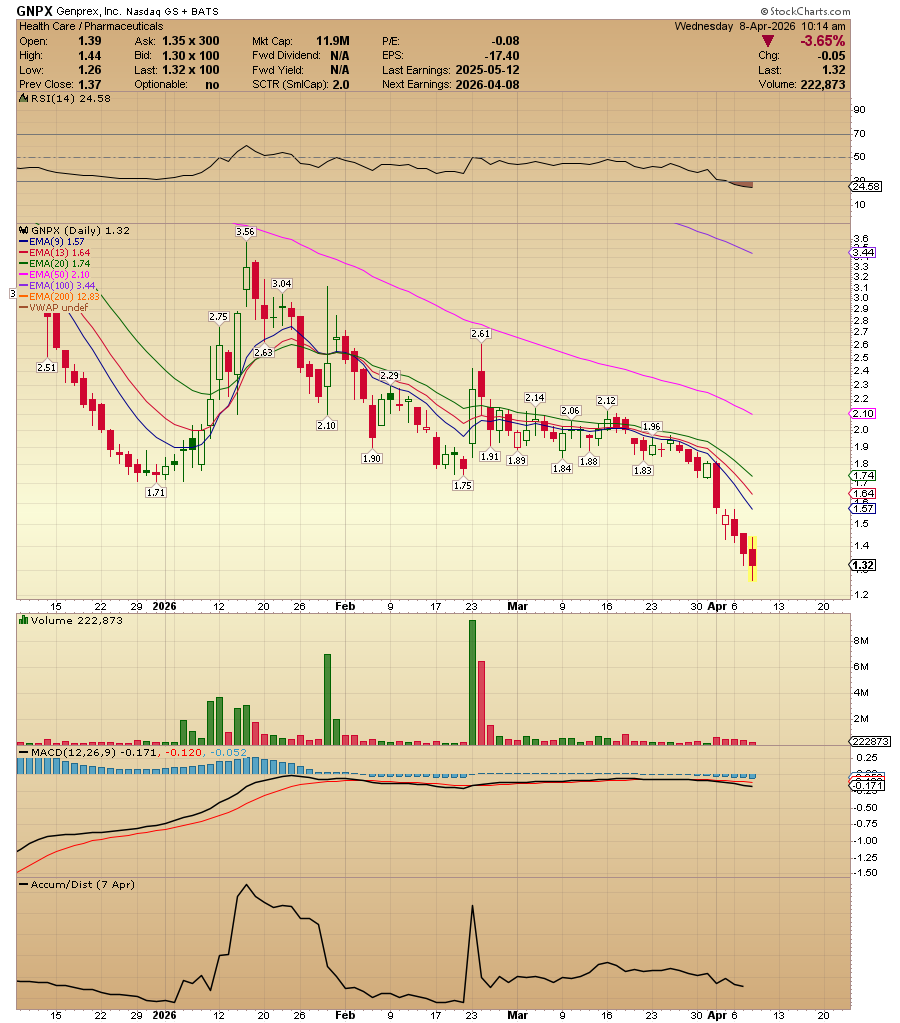Click the Ask quote 1.35 x 300
This screenshot has width=900, height=1023.
191,40
